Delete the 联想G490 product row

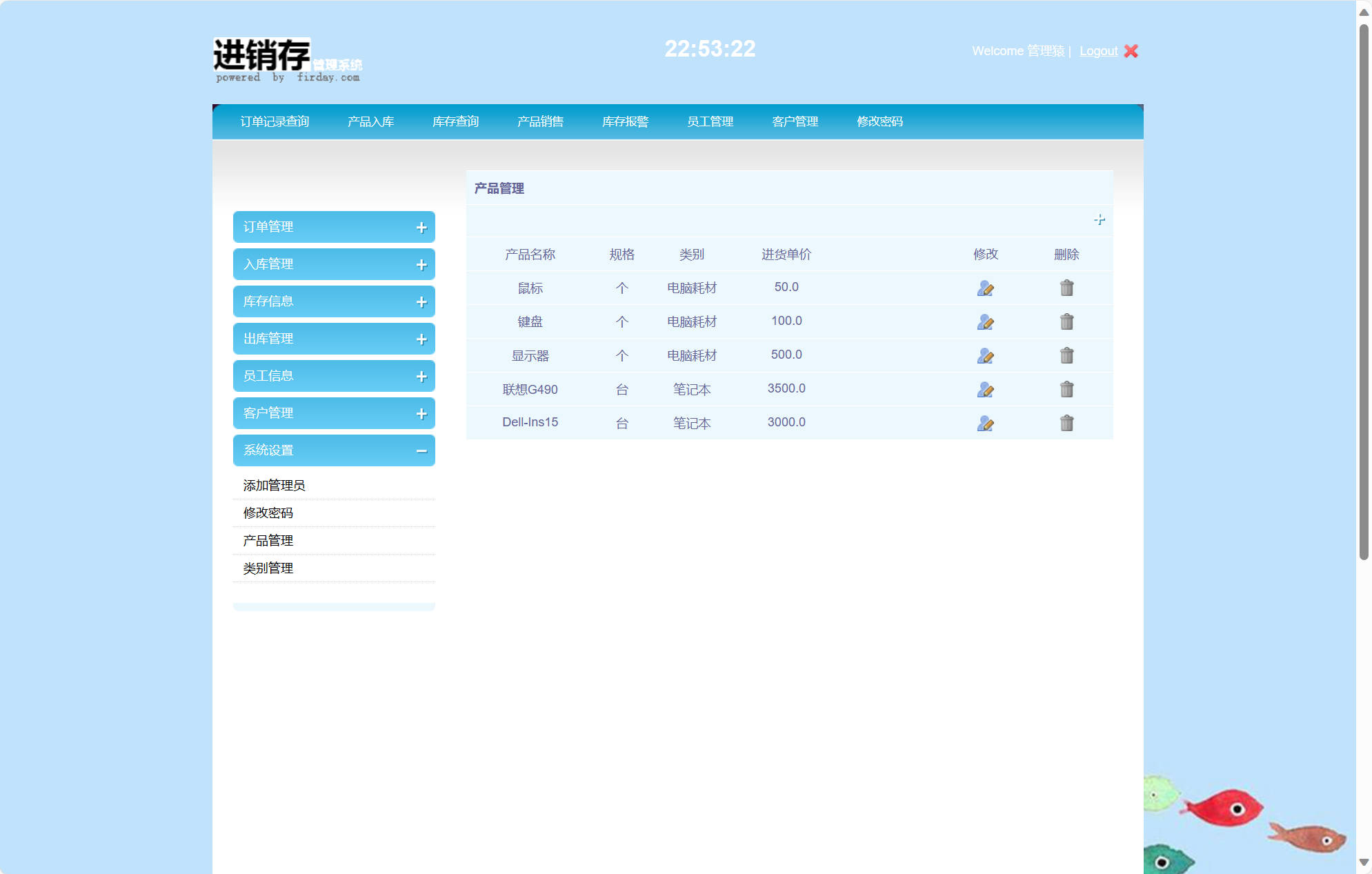click(x=1066, y=389)
